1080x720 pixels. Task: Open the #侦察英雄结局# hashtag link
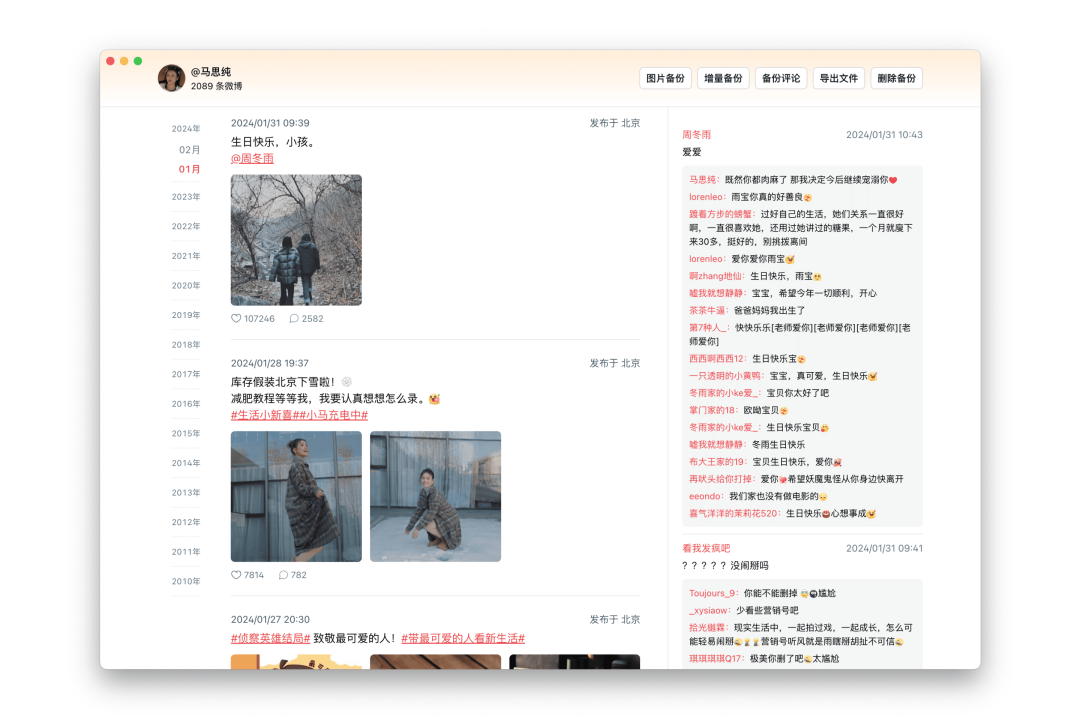tap(271, 639)
